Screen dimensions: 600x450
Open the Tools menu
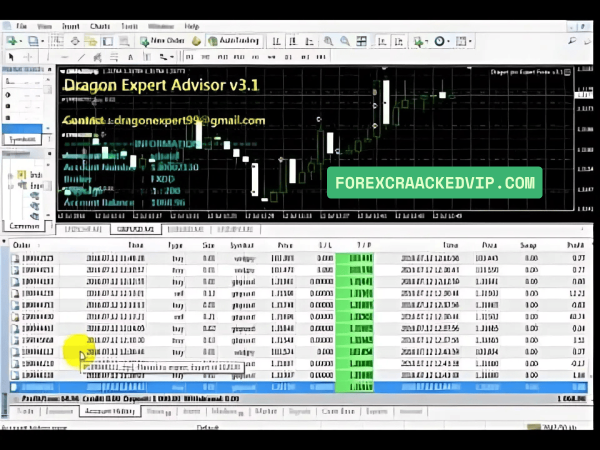tap(129, 26)
